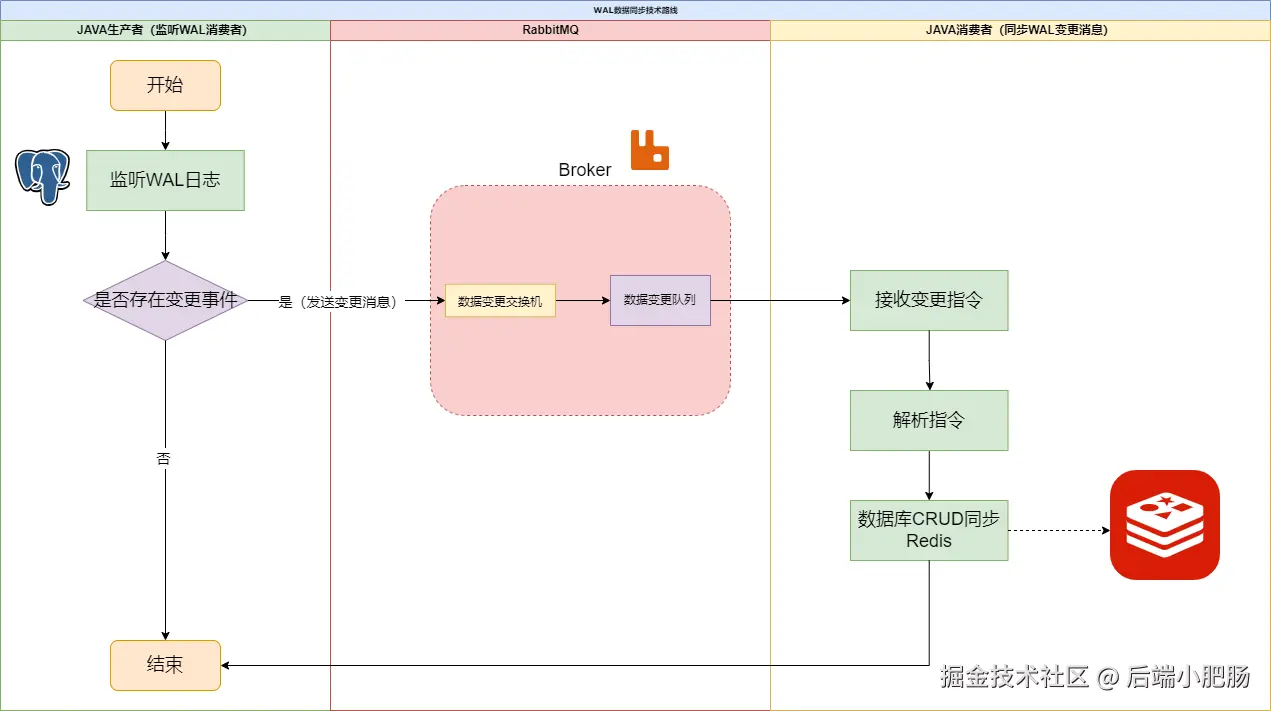Switch to the RabbitMQ lane header
Viewport: 1271px width, 711px height.
point(549,30)
